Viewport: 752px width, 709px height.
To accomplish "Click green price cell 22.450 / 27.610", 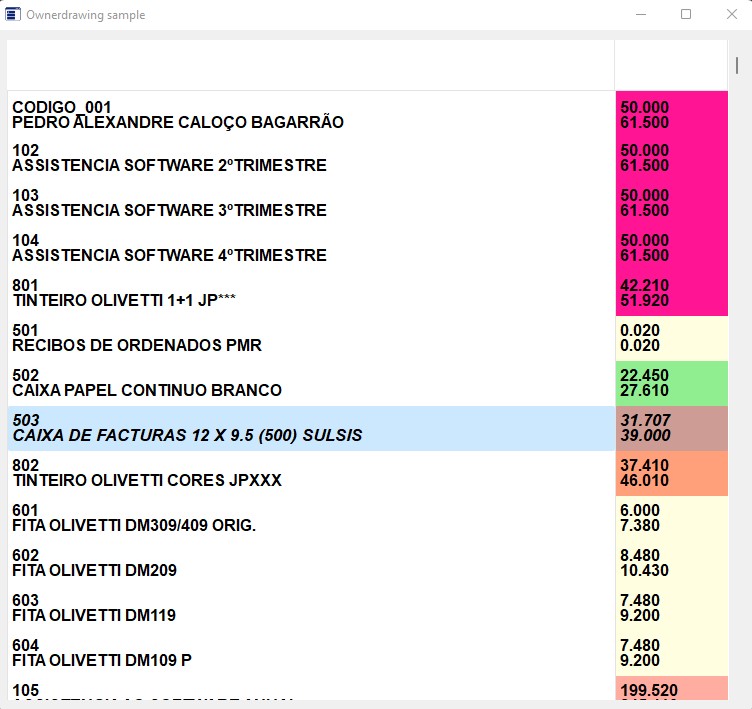I will pos(671,383).
